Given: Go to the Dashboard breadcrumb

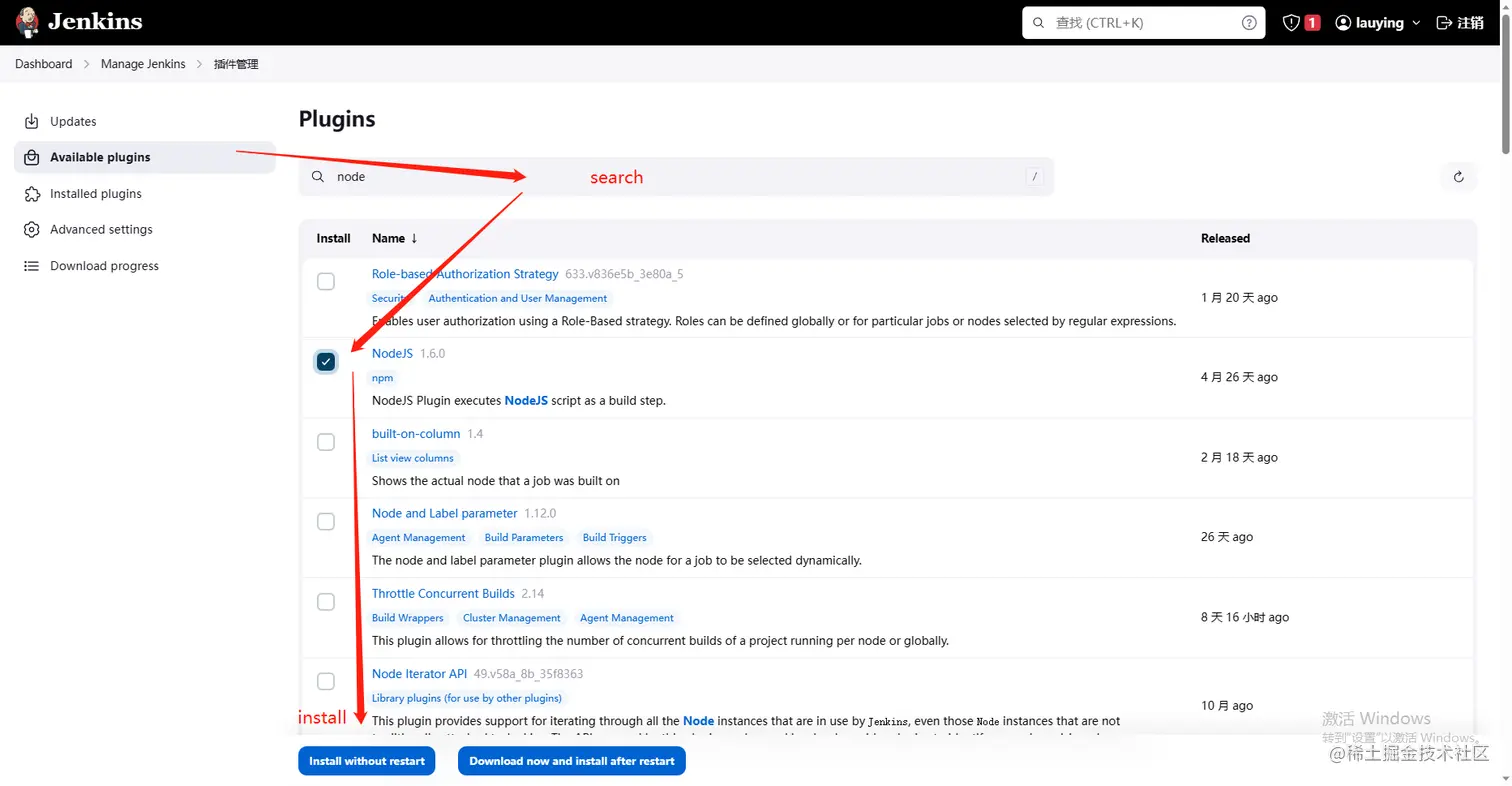Looking at the screenshot, I should click(x=44, y=64).
